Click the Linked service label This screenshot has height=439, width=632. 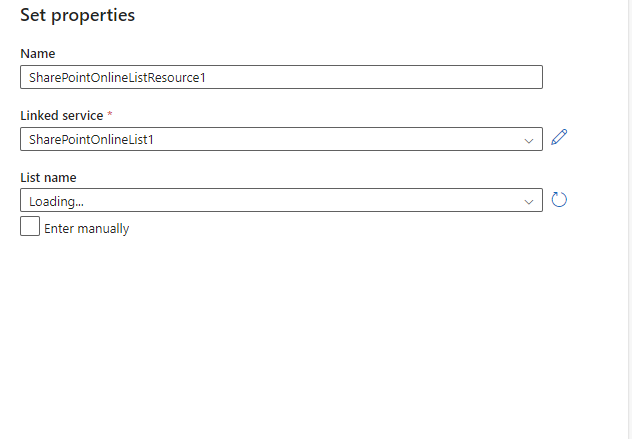click(x=62, y=116)
